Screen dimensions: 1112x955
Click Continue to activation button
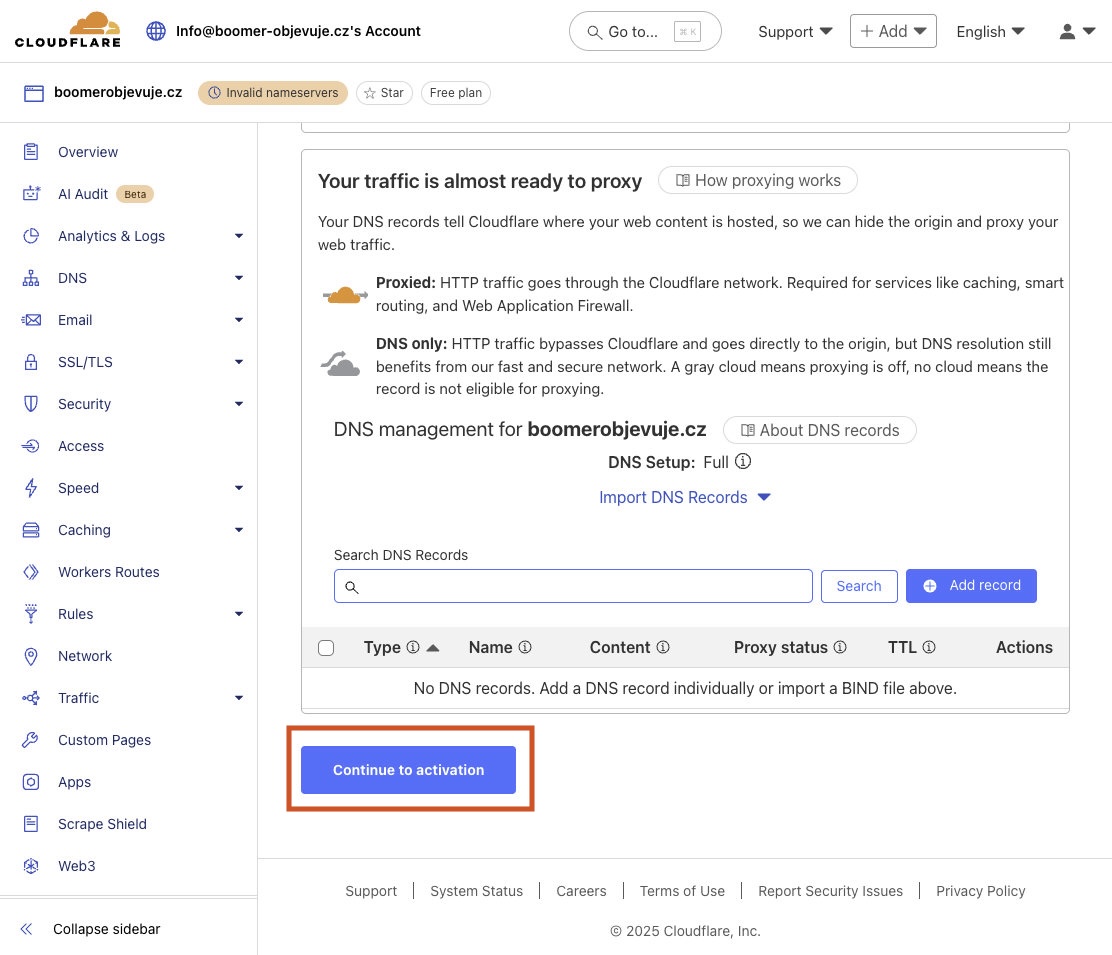(408, 770)
